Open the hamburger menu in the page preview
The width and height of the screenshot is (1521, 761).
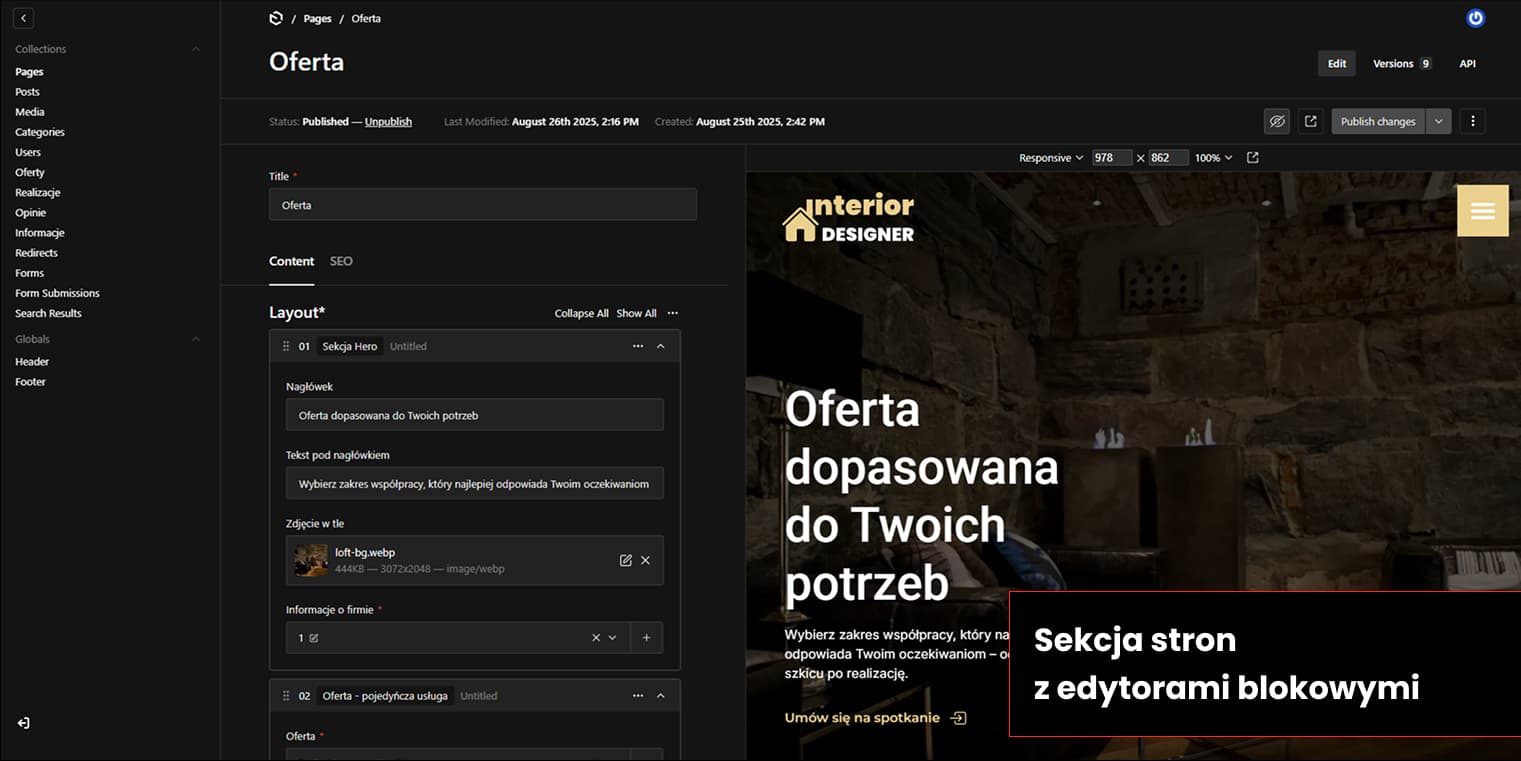(1483, 210)
